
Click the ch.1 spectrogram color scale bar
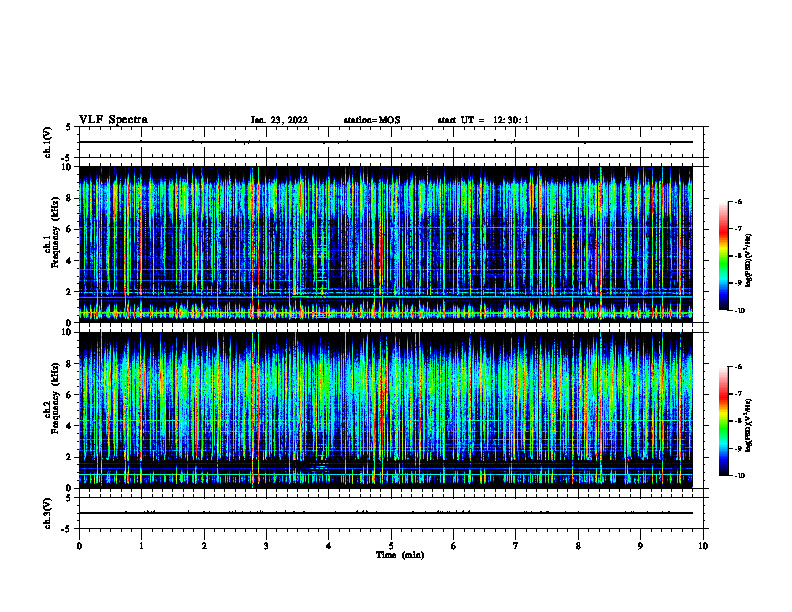tap(723, 256)
